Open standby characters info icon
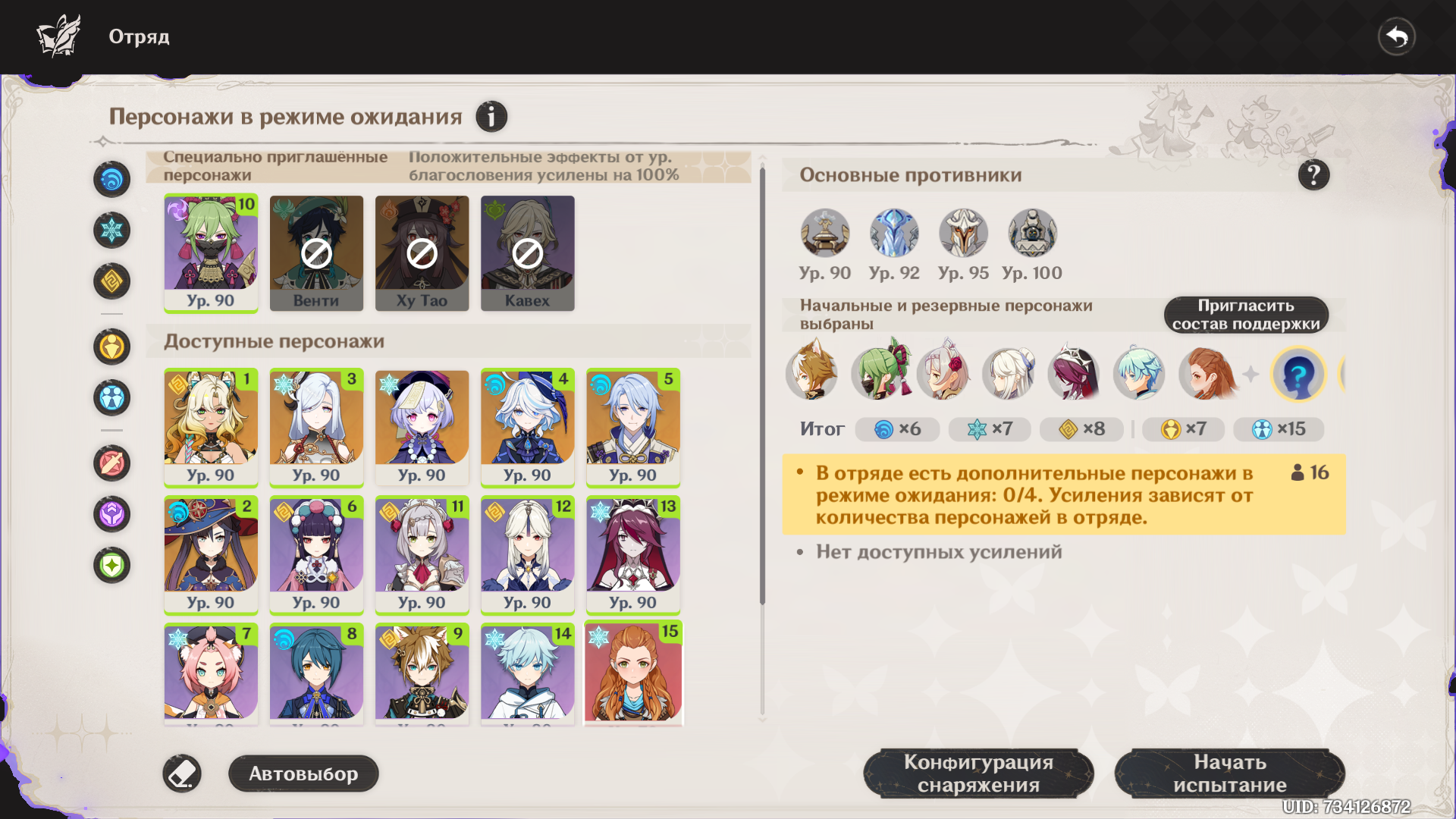Viewport: 1456px width, 819px height. (x=491, y=117)
